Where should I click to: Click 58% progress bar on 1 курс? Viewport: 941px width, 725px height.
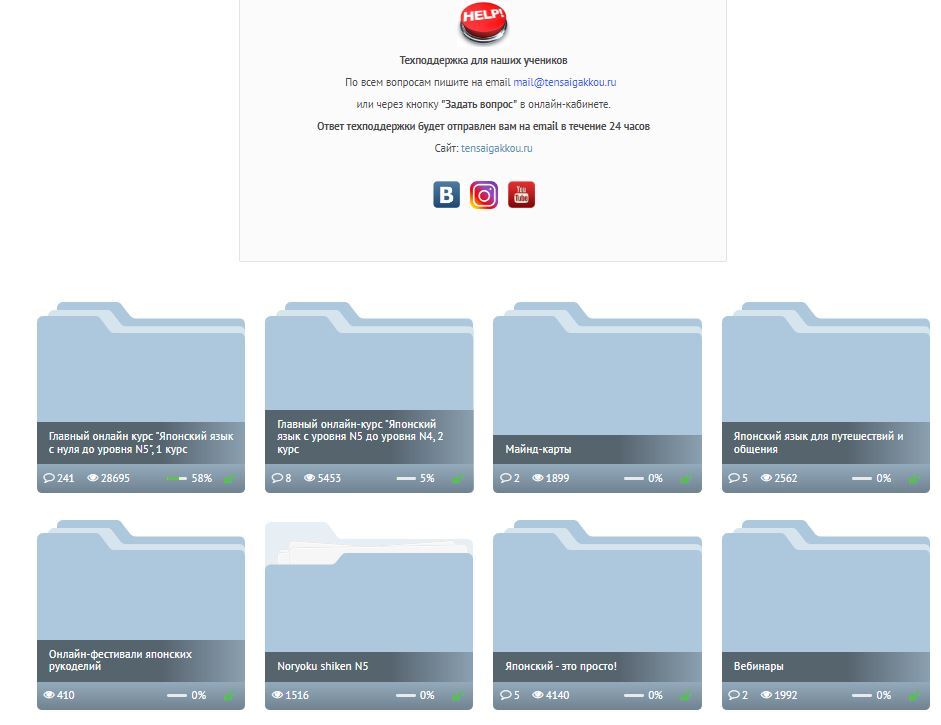coord(177,479)
